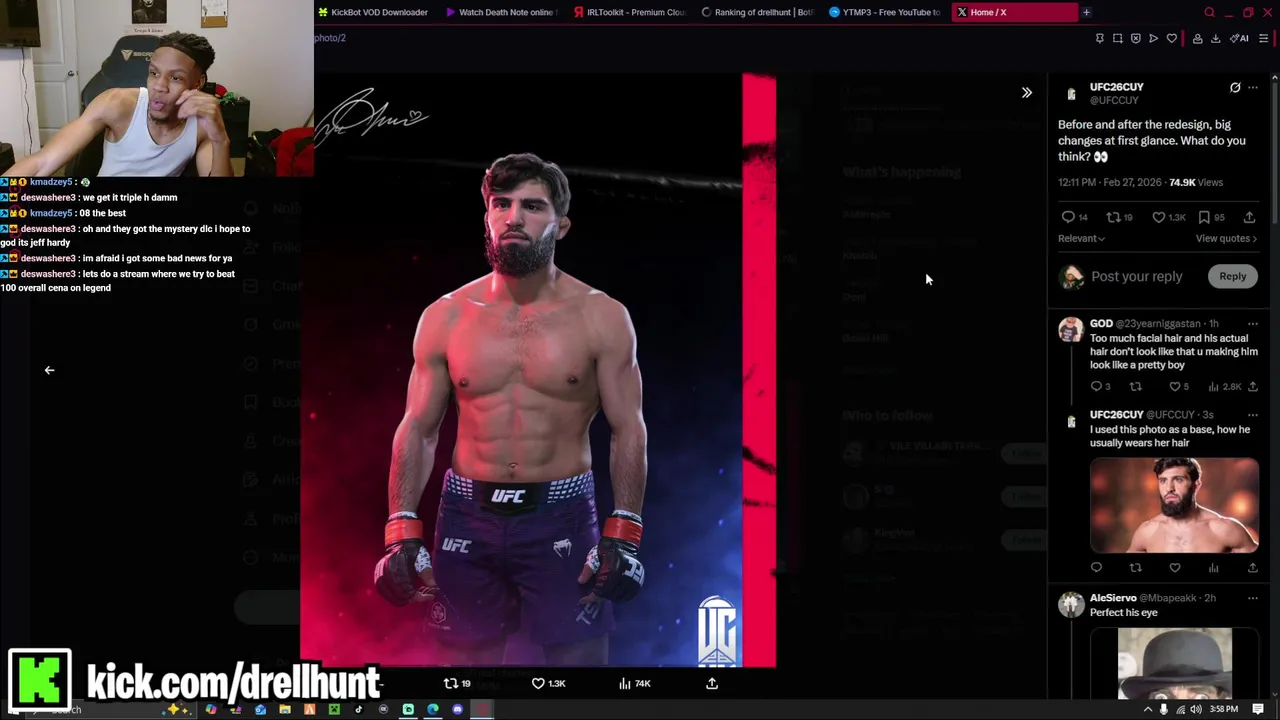Add page to bookmarks with heart icon
This screenshot has height=720, width=1280.
pyautogui.click(x=1172, y=38)
